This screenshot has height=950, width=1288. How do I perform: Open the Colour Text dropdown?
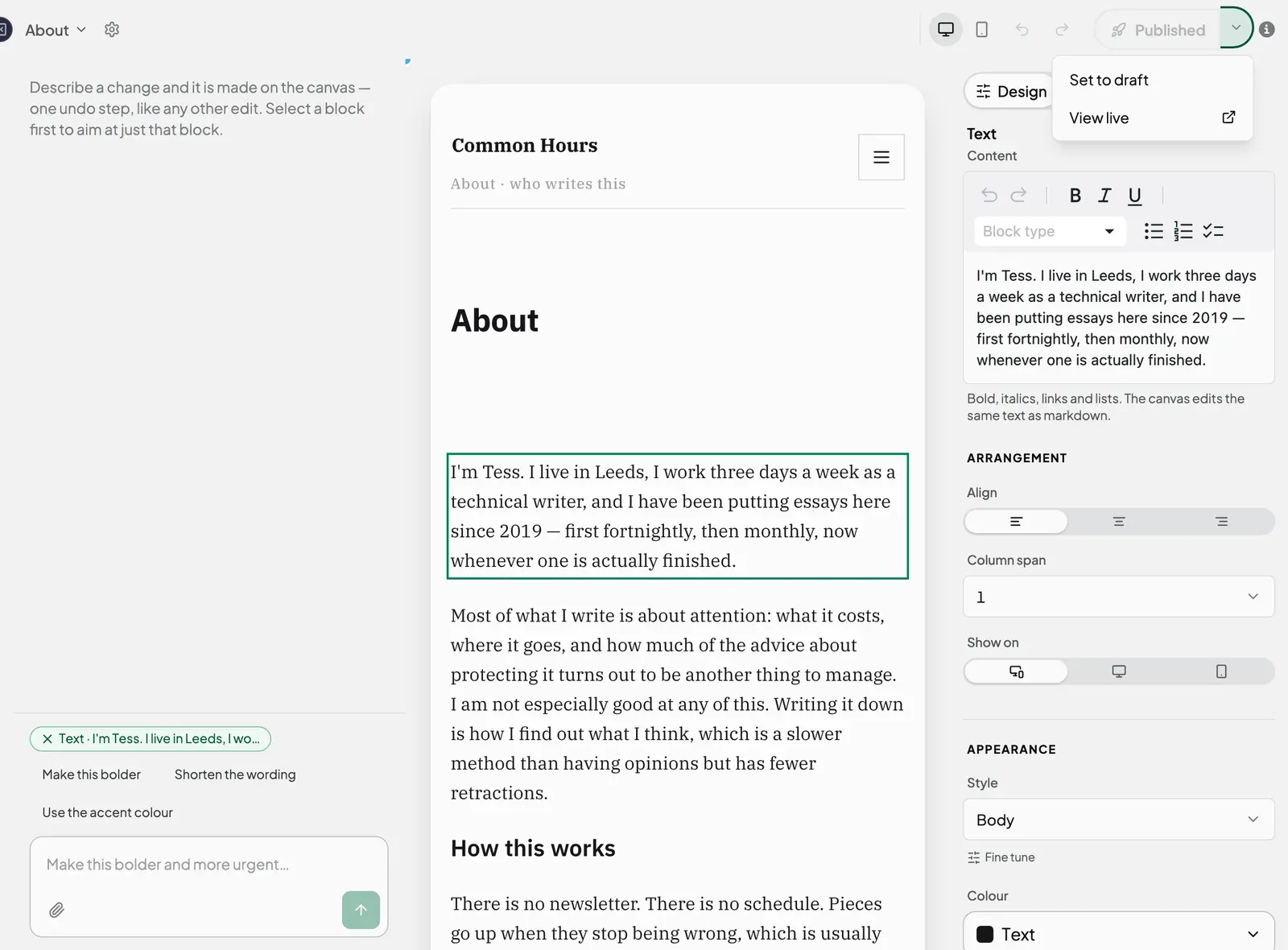(x=1119, y=934)
